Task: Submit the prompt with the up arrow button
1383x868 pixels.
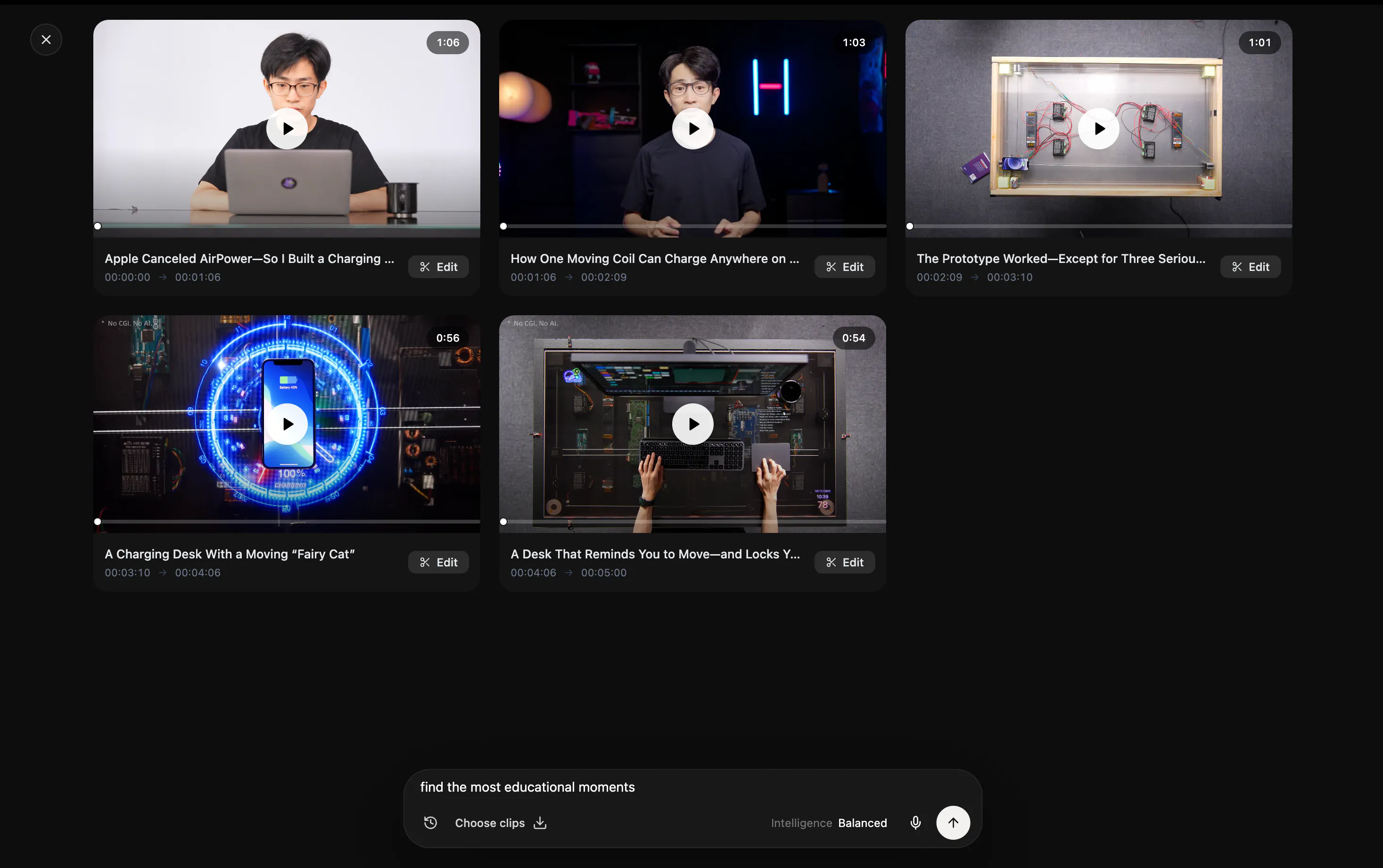Action: tap(953, 823)
